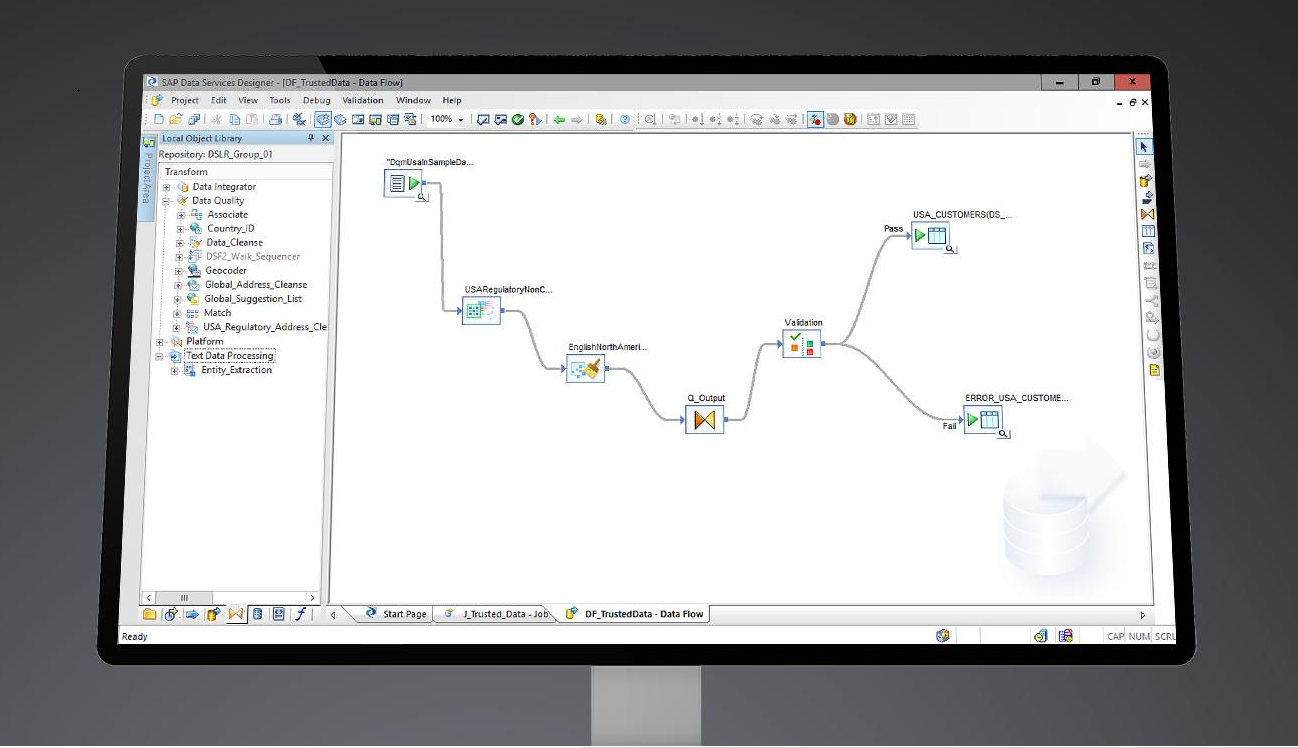Click the blue Help question-mark toolbar icon
This screenshot has height=748, width=1298.
tap(626, 119)
